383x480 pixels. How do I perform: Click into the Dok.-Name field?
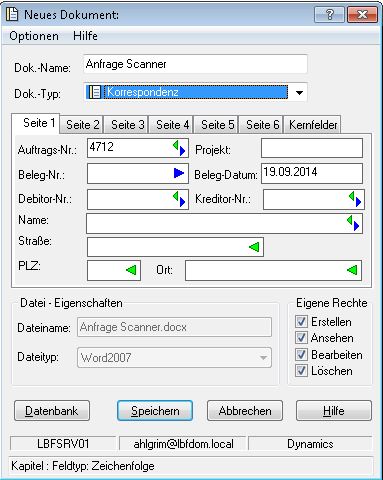point(195,64)
